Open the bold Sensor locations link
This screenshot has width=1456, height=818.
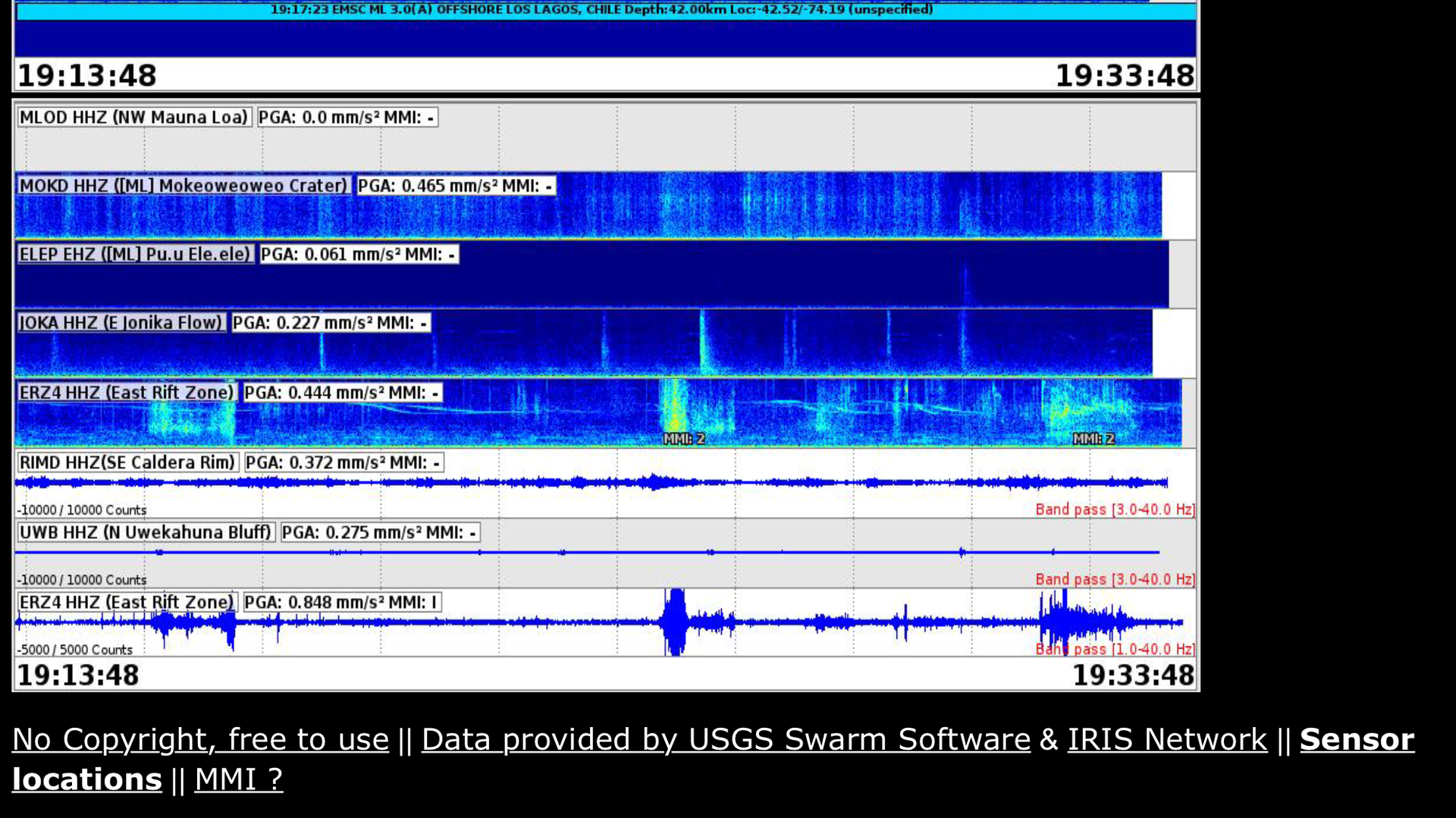[x=1356, y=739]
